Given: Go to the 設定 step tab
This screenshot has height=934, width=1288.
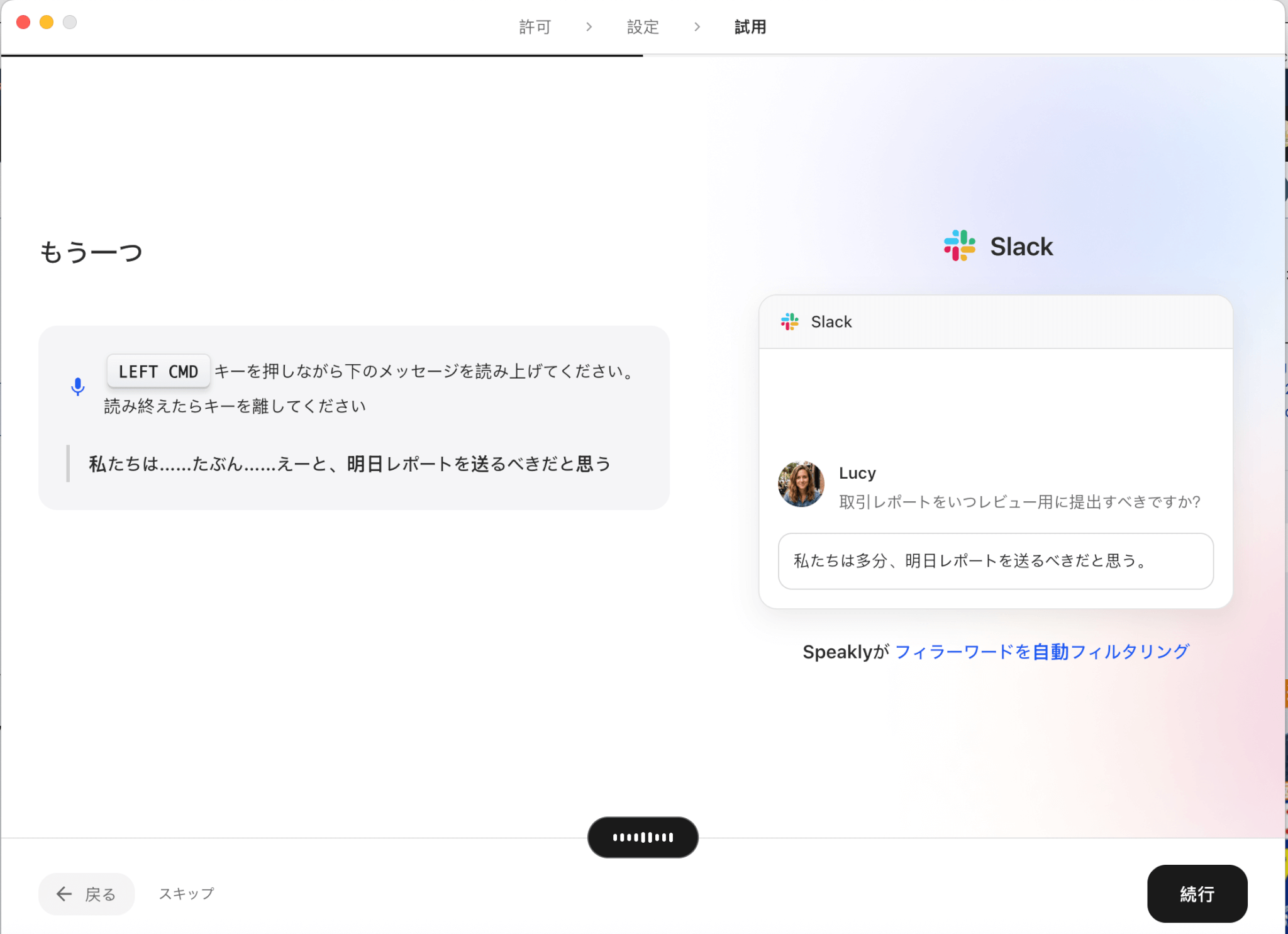Looking at the screenshot, I should click(x=643, y=27).
